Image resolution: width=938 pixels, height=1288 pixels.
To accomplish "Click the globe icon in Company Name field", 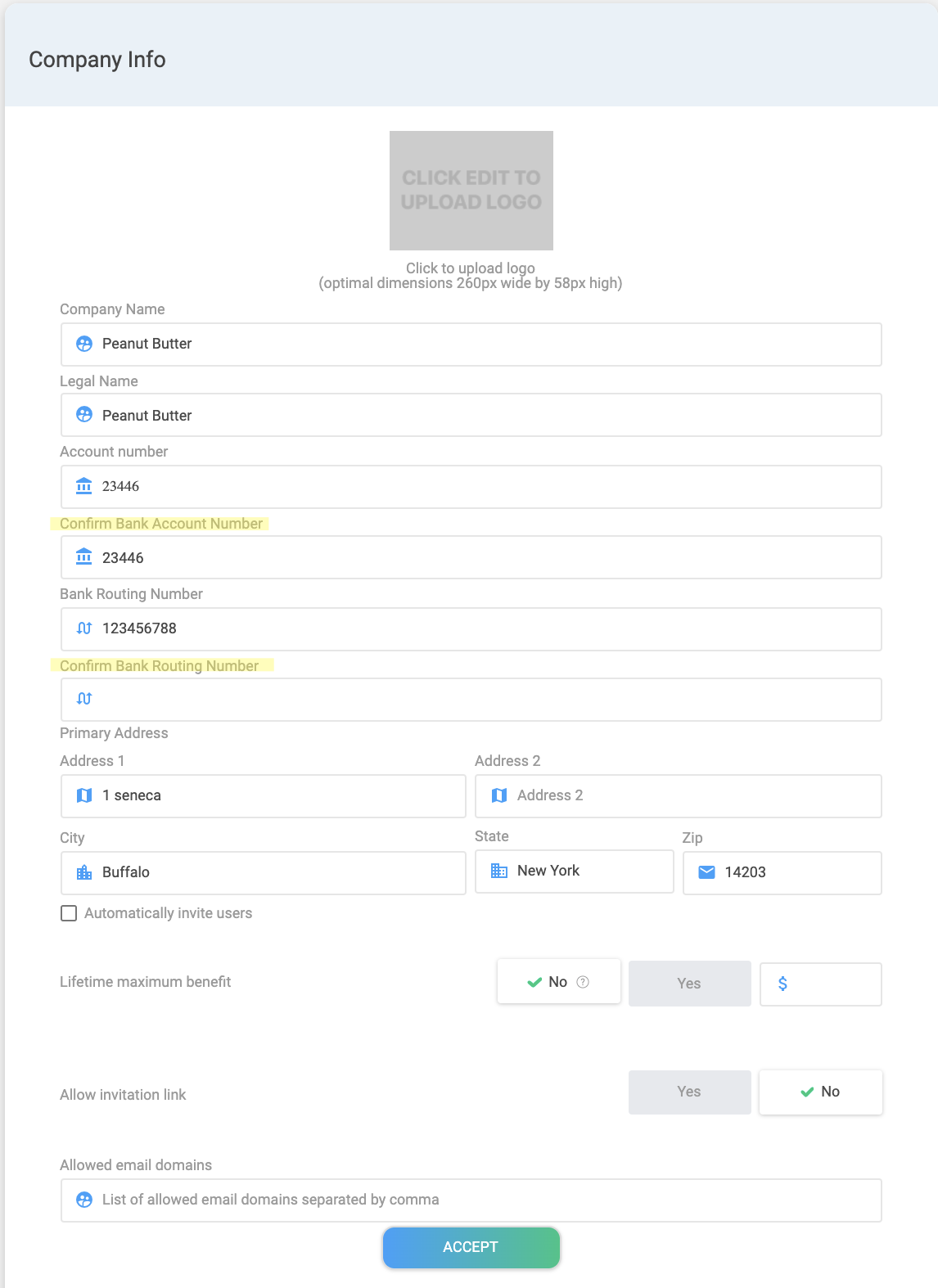I will point(84,344).
